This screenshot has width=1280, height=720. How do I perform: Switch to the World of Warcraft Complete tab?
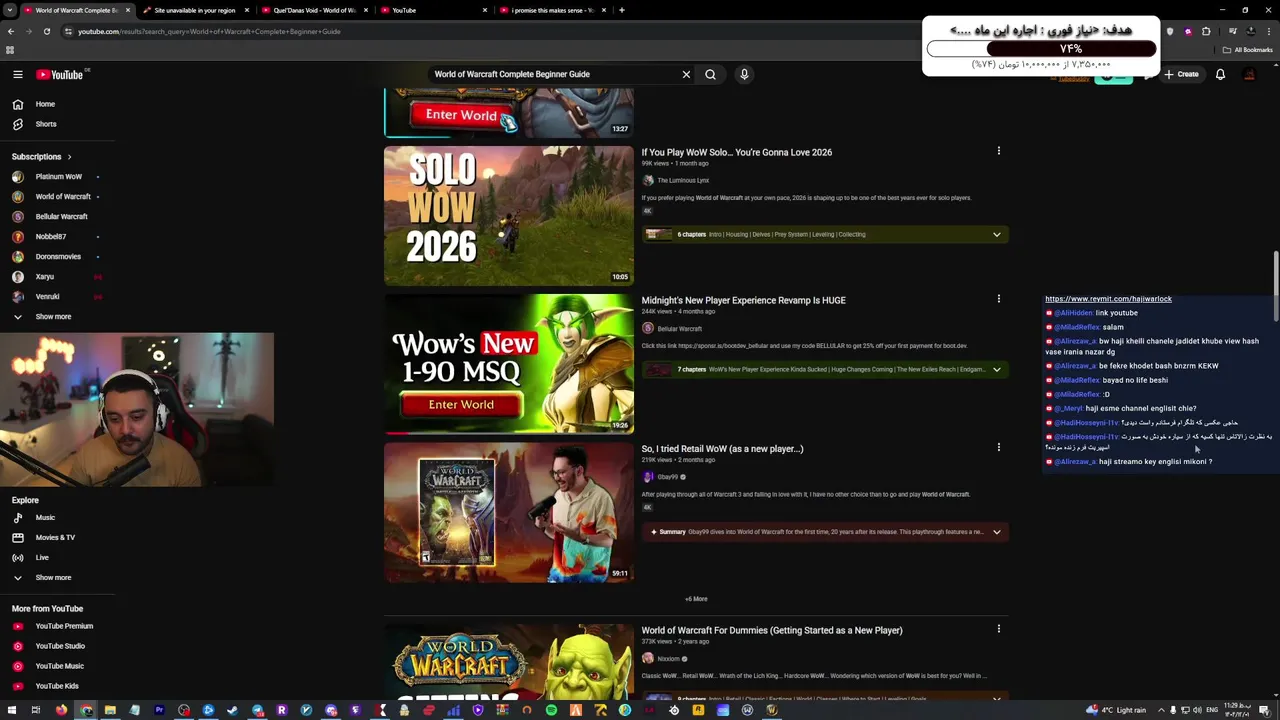(x=76, y=10)
